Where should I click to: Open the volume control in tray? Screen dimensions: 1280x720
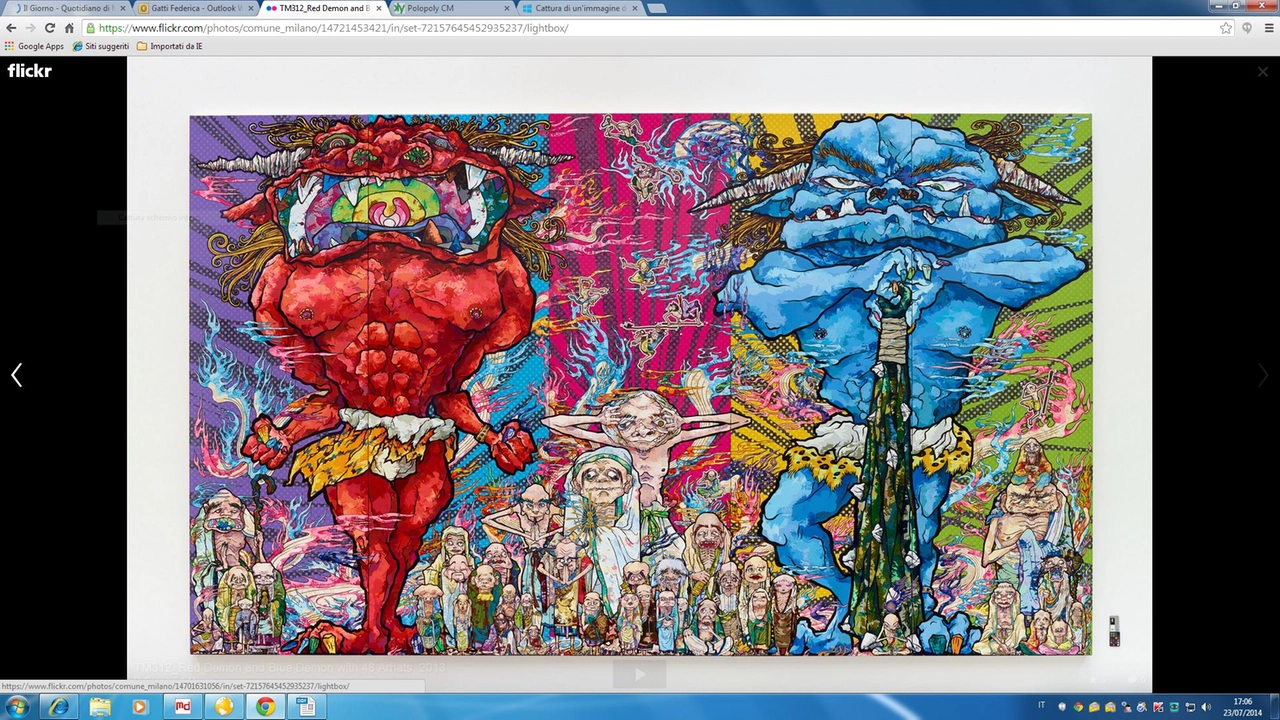(1206, 707)
